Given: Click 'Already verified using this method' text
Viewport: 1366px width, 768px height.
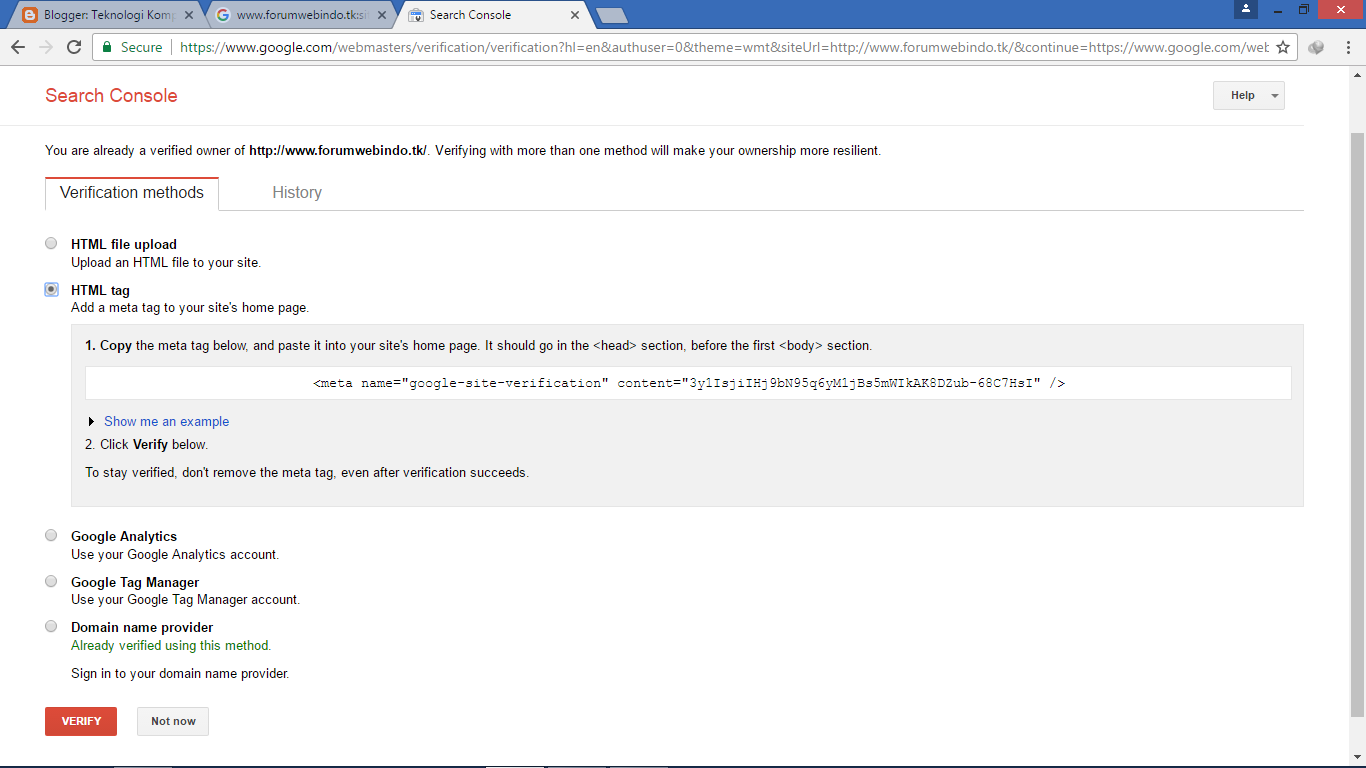Looking at the screenshot, I should pyautogui.click(x=171, y=646).
